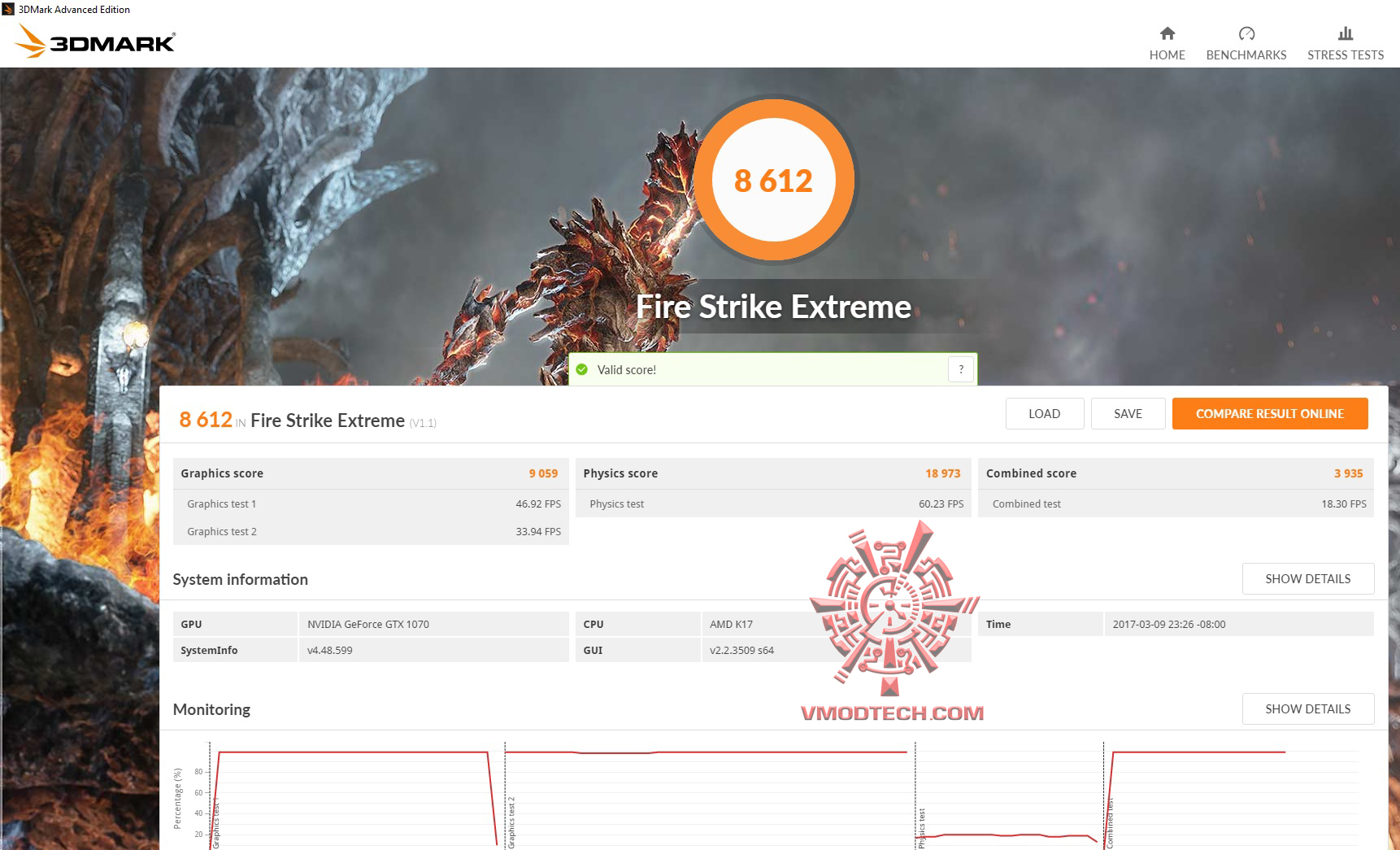The image size is (1400, 850).
Task: Click the (V1.1) version label
Action: (423, 423)
